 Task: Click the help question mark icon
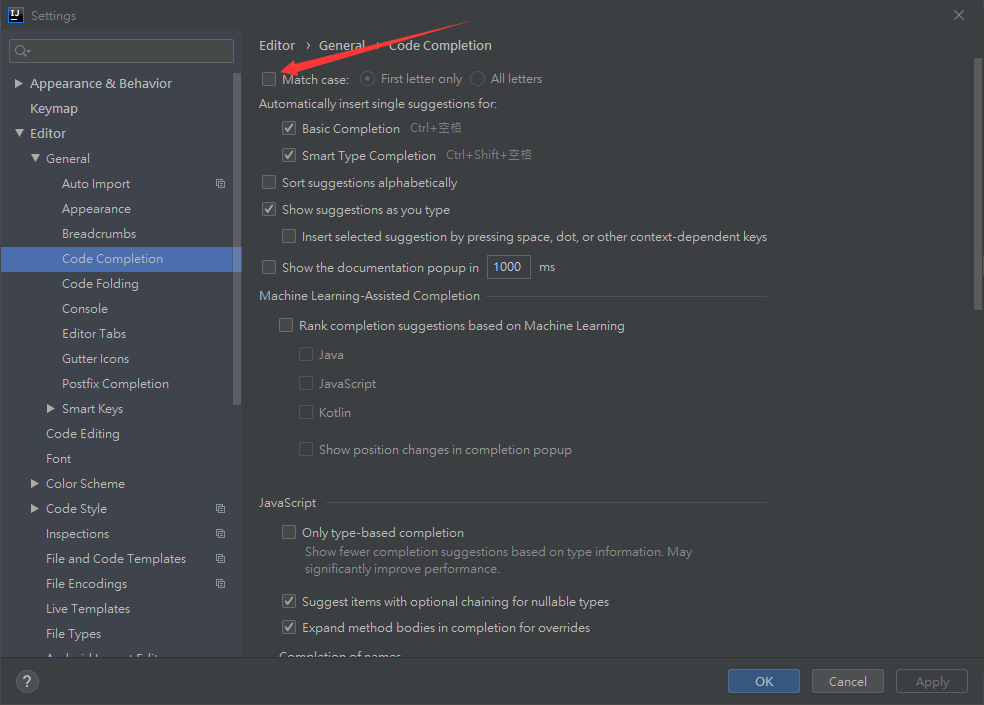click(27, 682)
